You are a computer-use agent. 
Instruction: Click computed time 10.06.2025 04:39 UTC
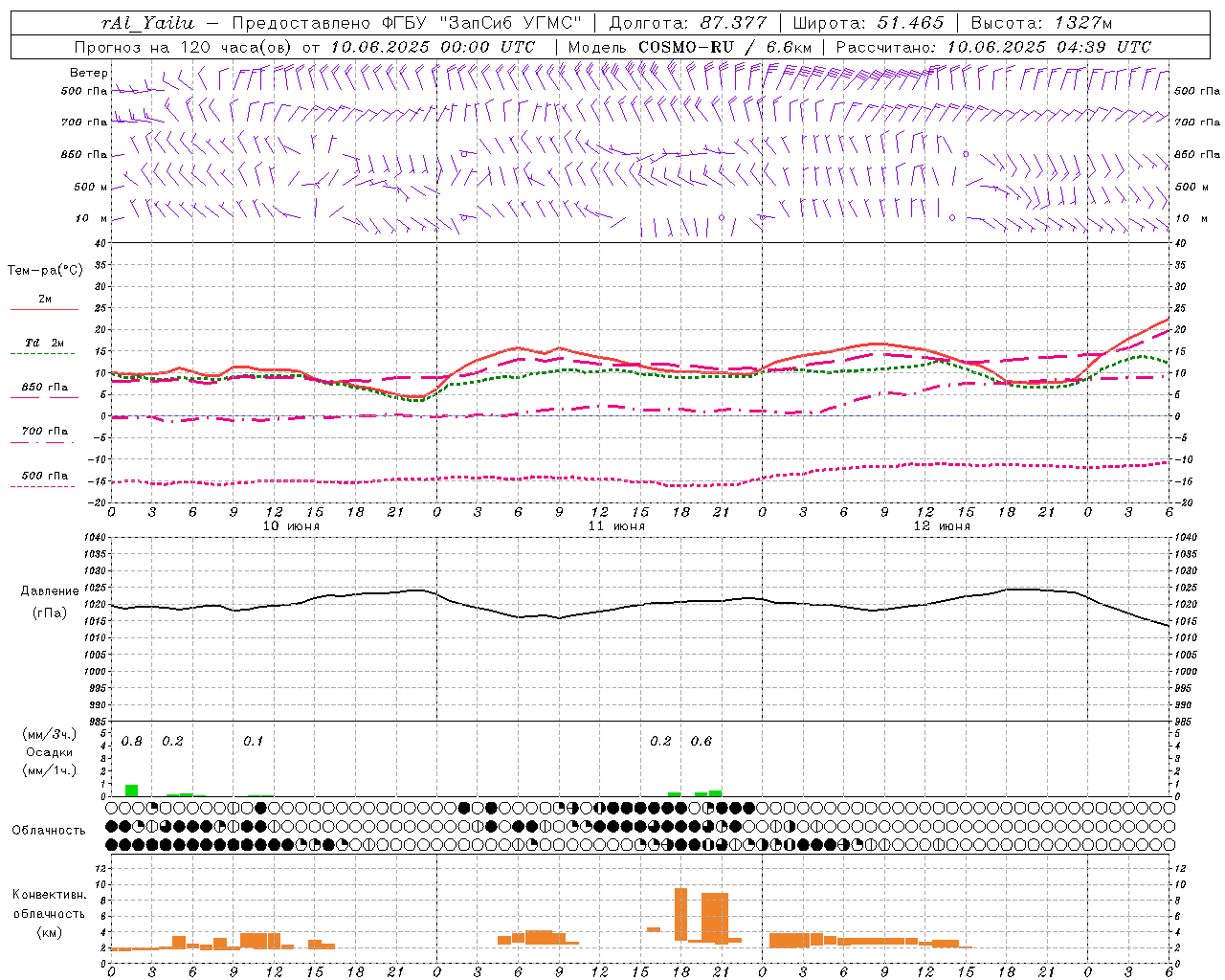[x=1048, y=47]
